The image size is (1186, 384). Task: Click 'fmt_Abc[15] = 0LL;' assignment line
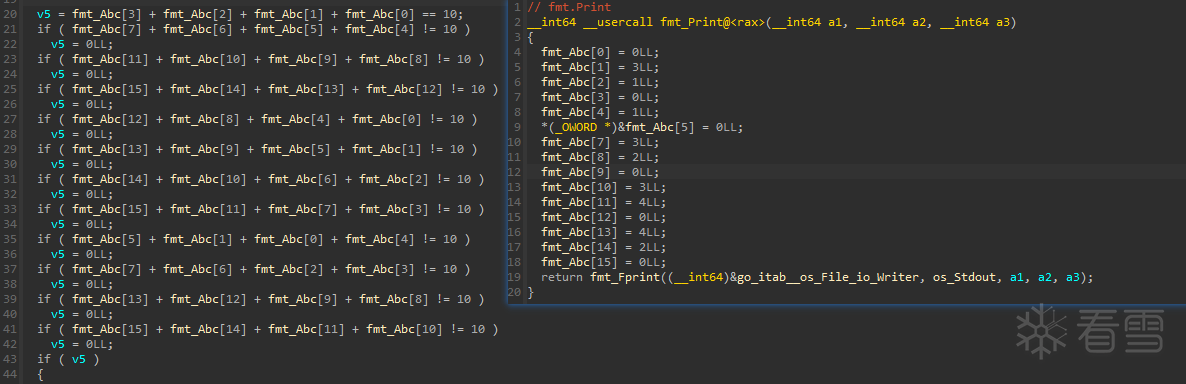[x=604, y=262]
